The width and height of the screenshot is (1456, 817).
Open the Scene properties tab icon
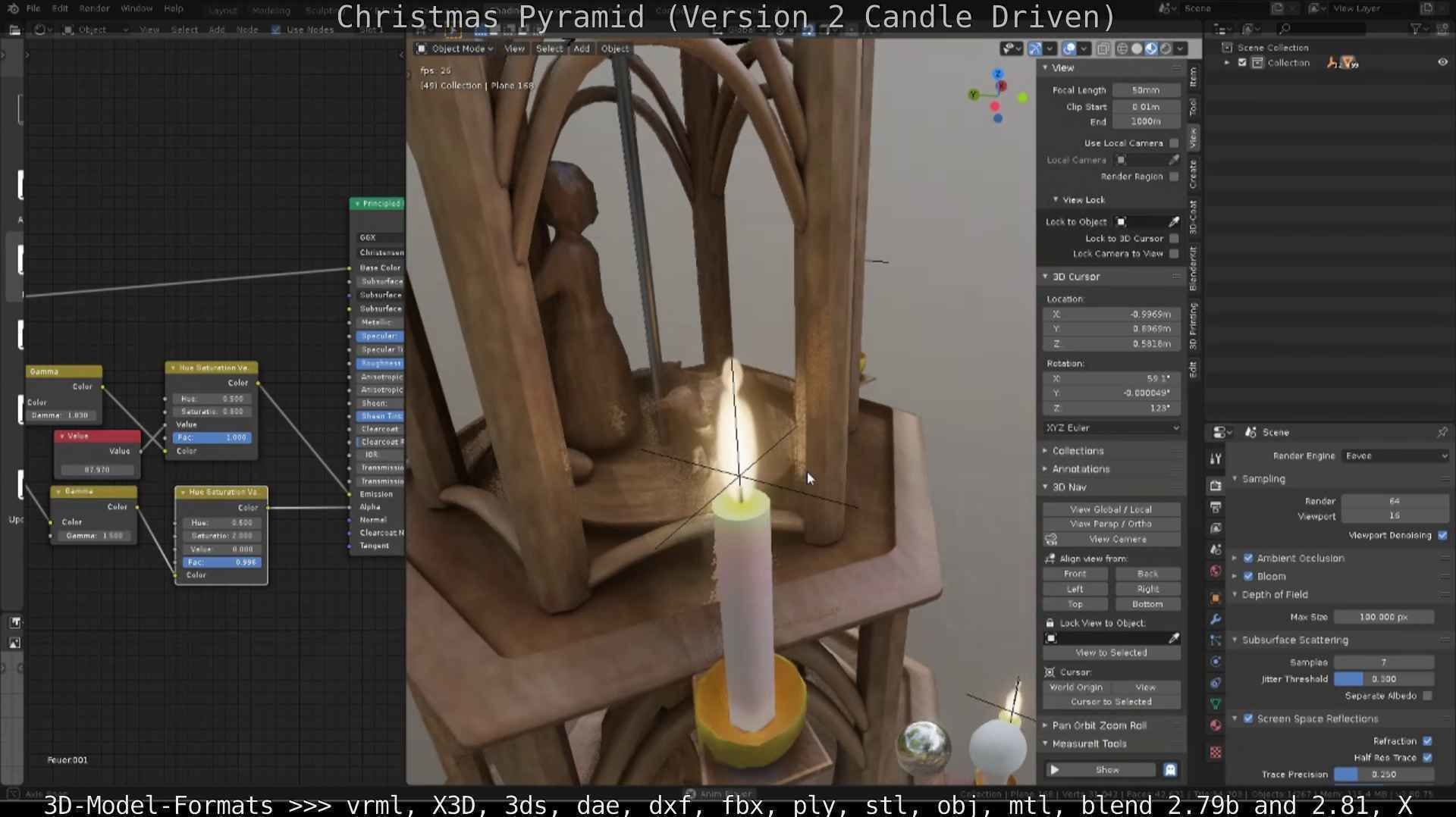pos(1216,549)
